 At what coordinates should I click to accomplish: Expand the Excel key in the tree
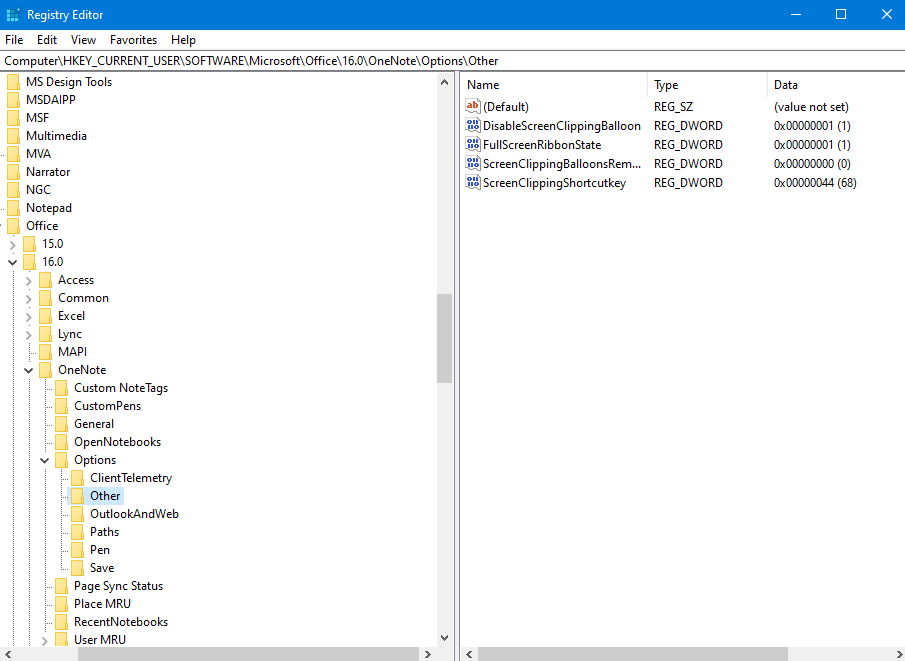pos(29,316)
